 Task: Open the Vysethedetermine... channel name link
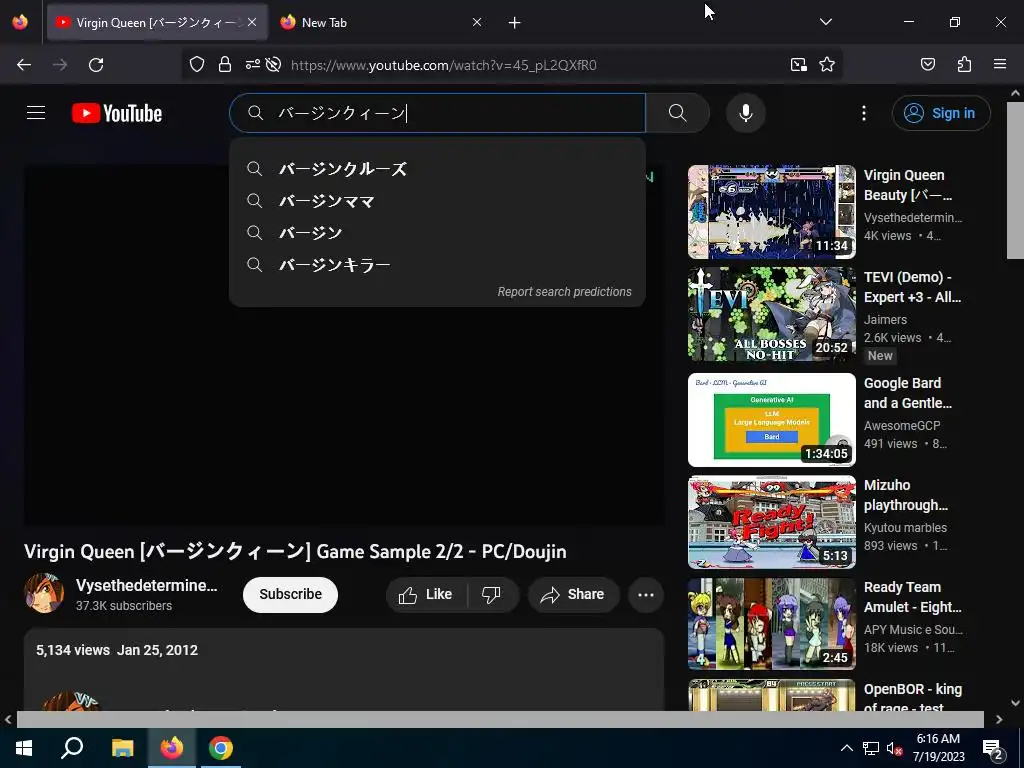click(146, 585)
